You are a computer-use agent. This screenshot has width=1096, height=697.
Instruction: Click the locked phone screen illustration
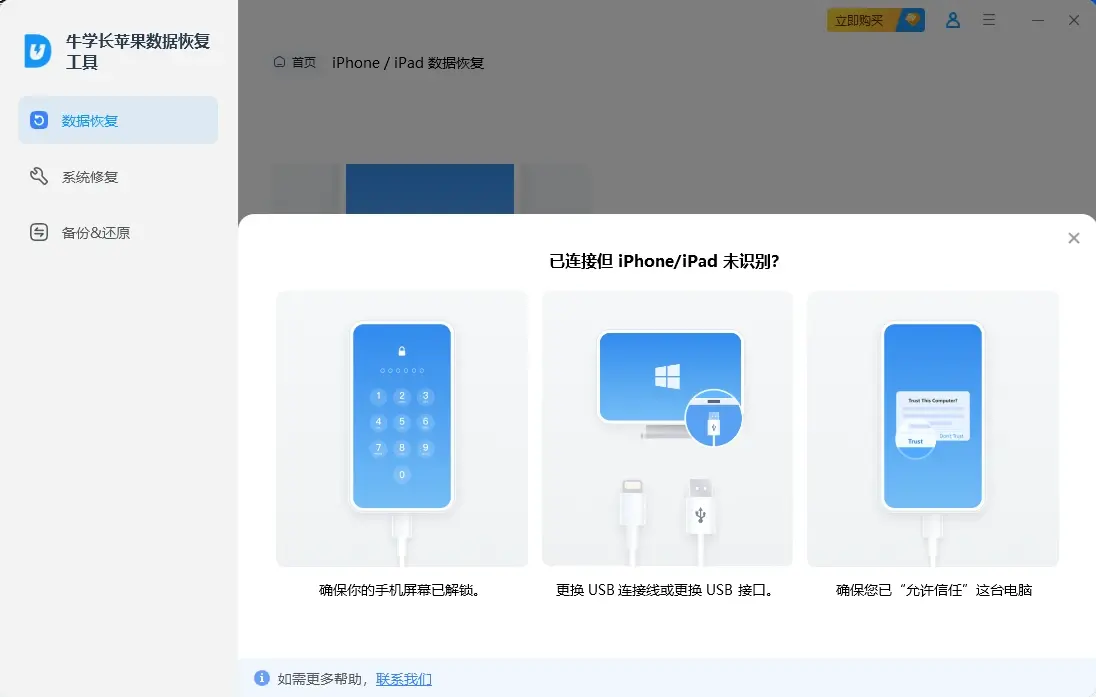point(402,429)
